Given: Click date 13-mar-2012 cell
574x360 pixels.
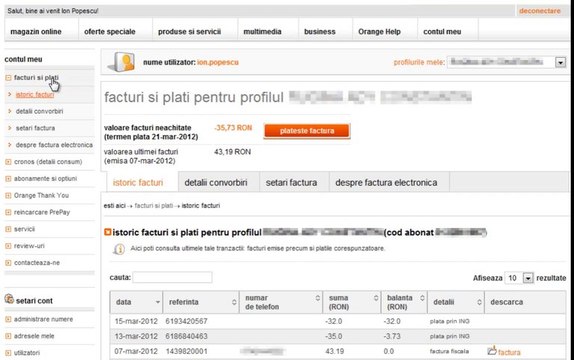Looking at the screenshot, I should [136, 336].
